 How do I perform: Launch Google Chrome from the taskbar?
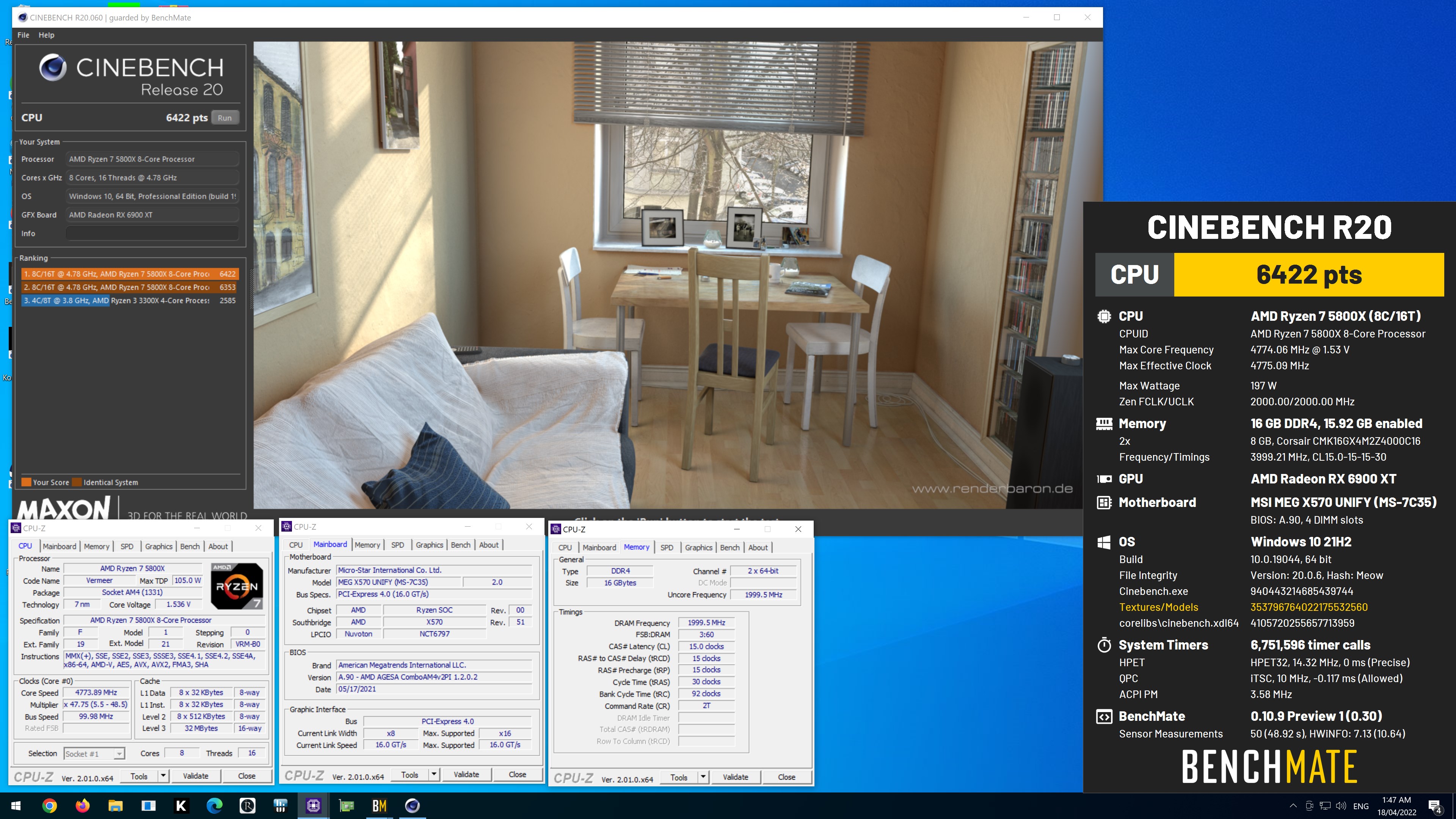50,805
